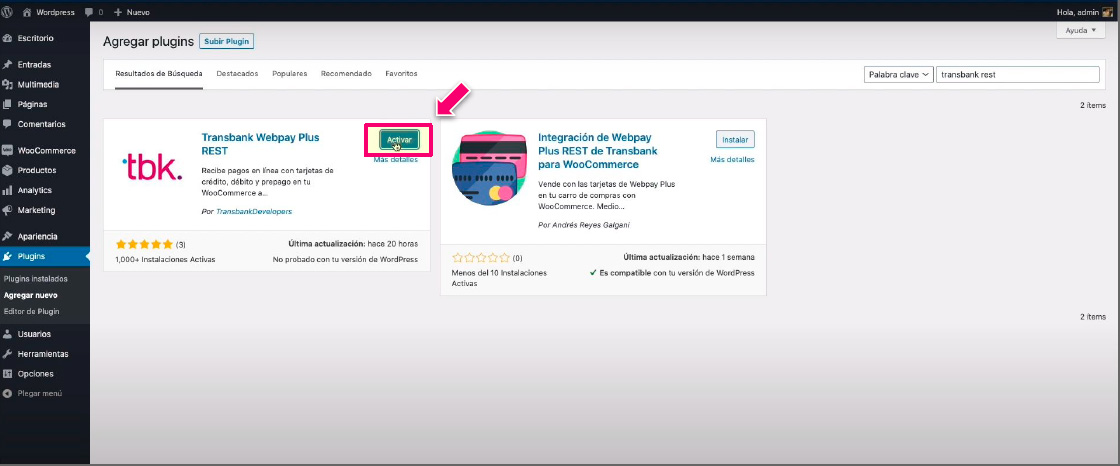Screen dimensions: 1120x466
Task: Click the Usuarios person icon
Action: (x=7, y=334)
